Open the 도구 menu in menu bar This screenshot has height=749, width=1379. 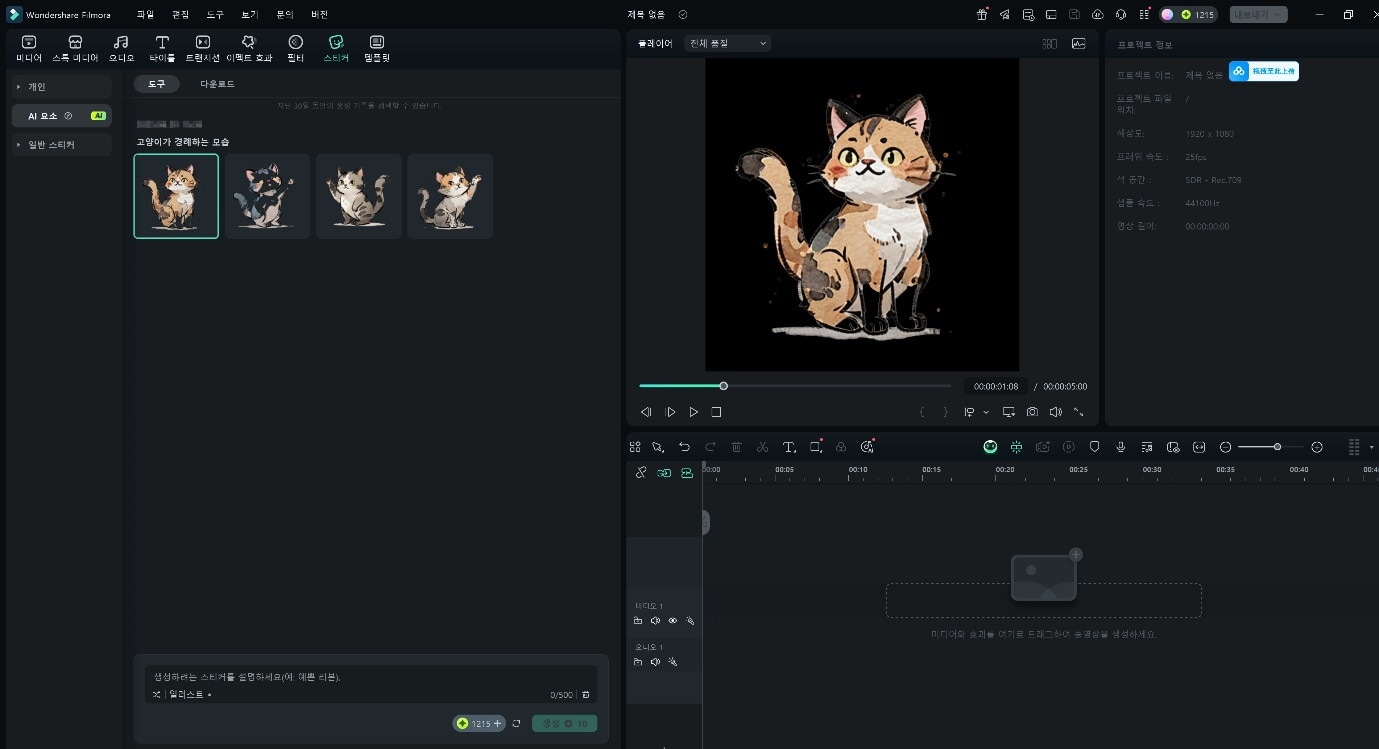(215, 15)
